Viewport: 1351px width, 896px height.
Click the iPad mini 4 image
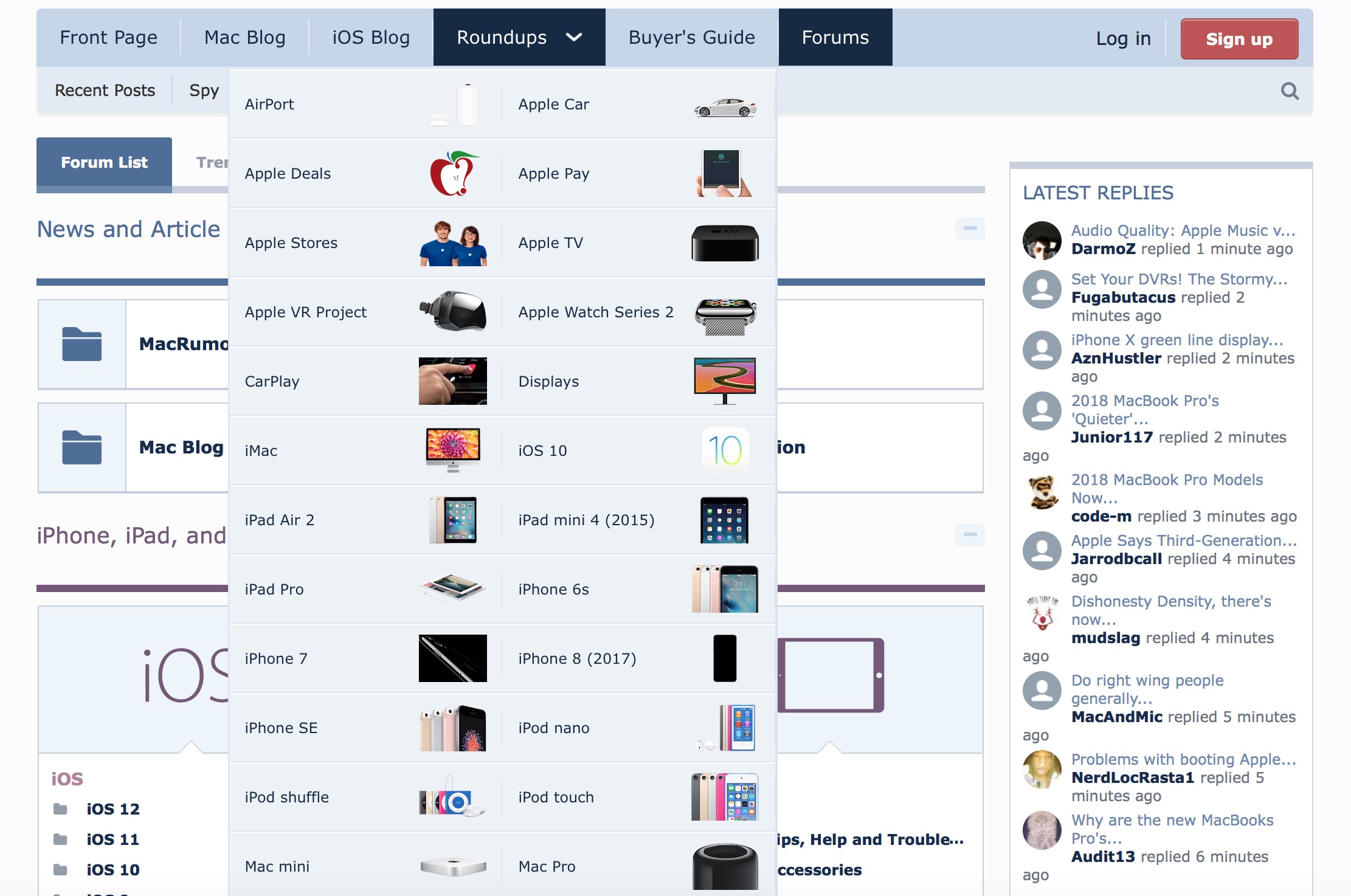click(x=725, y=520)
